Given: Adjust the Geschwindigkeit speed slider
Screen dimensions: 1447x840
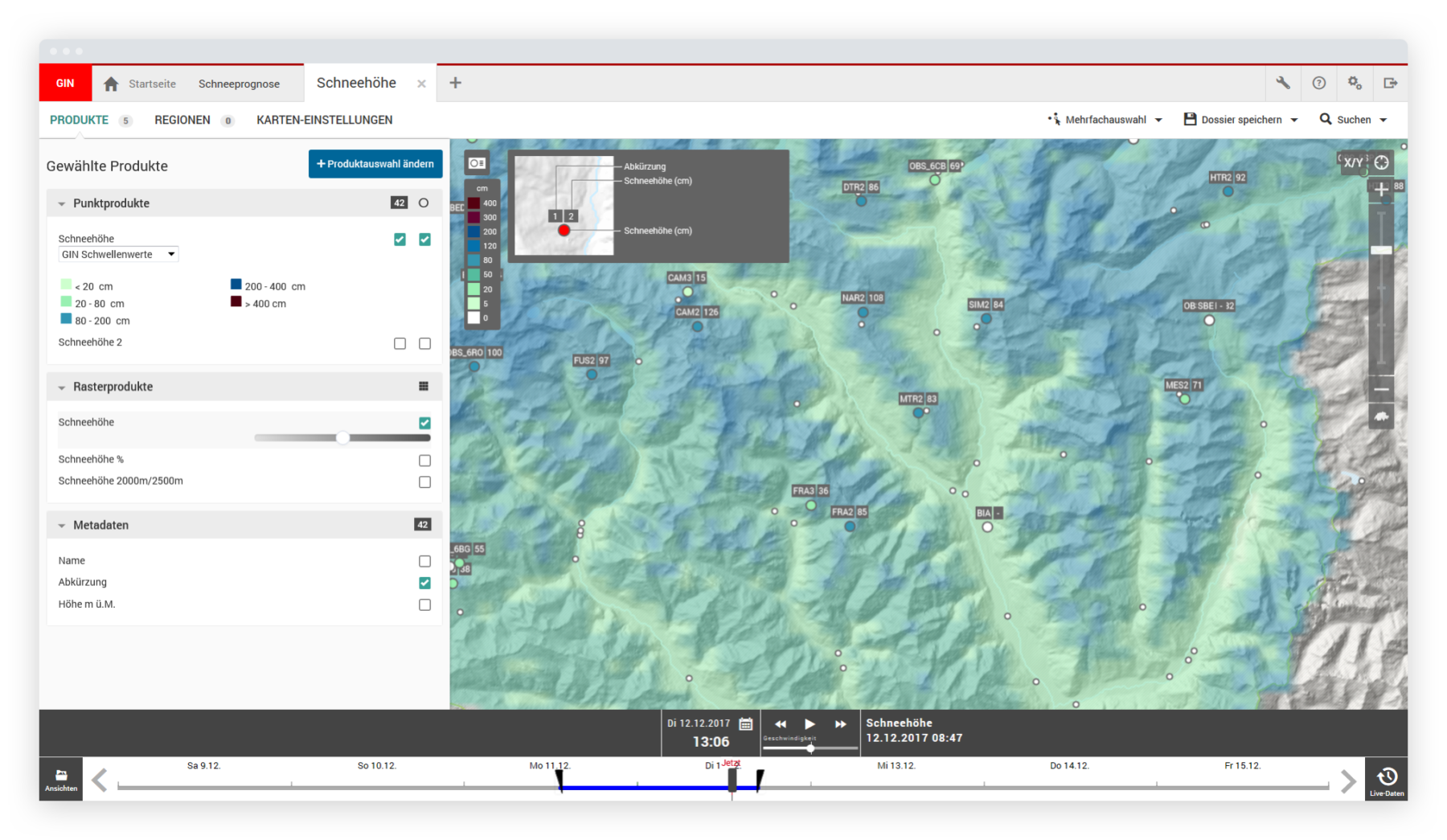Looking at the screenshot, I should click(810, 748).
